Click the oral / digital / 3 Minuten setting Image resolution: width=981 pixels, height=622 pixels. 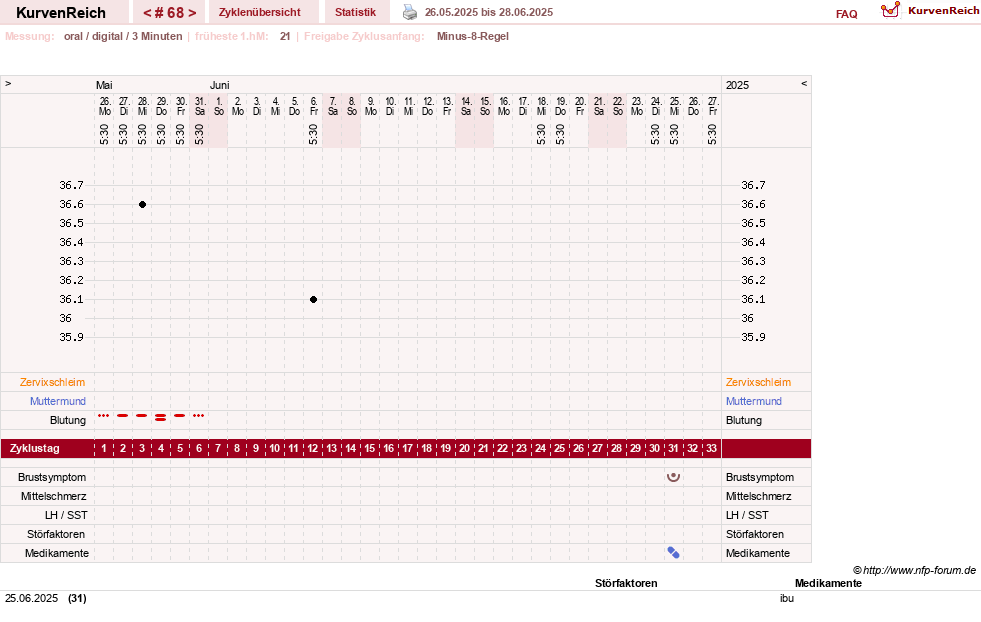[x=123, y=36]
